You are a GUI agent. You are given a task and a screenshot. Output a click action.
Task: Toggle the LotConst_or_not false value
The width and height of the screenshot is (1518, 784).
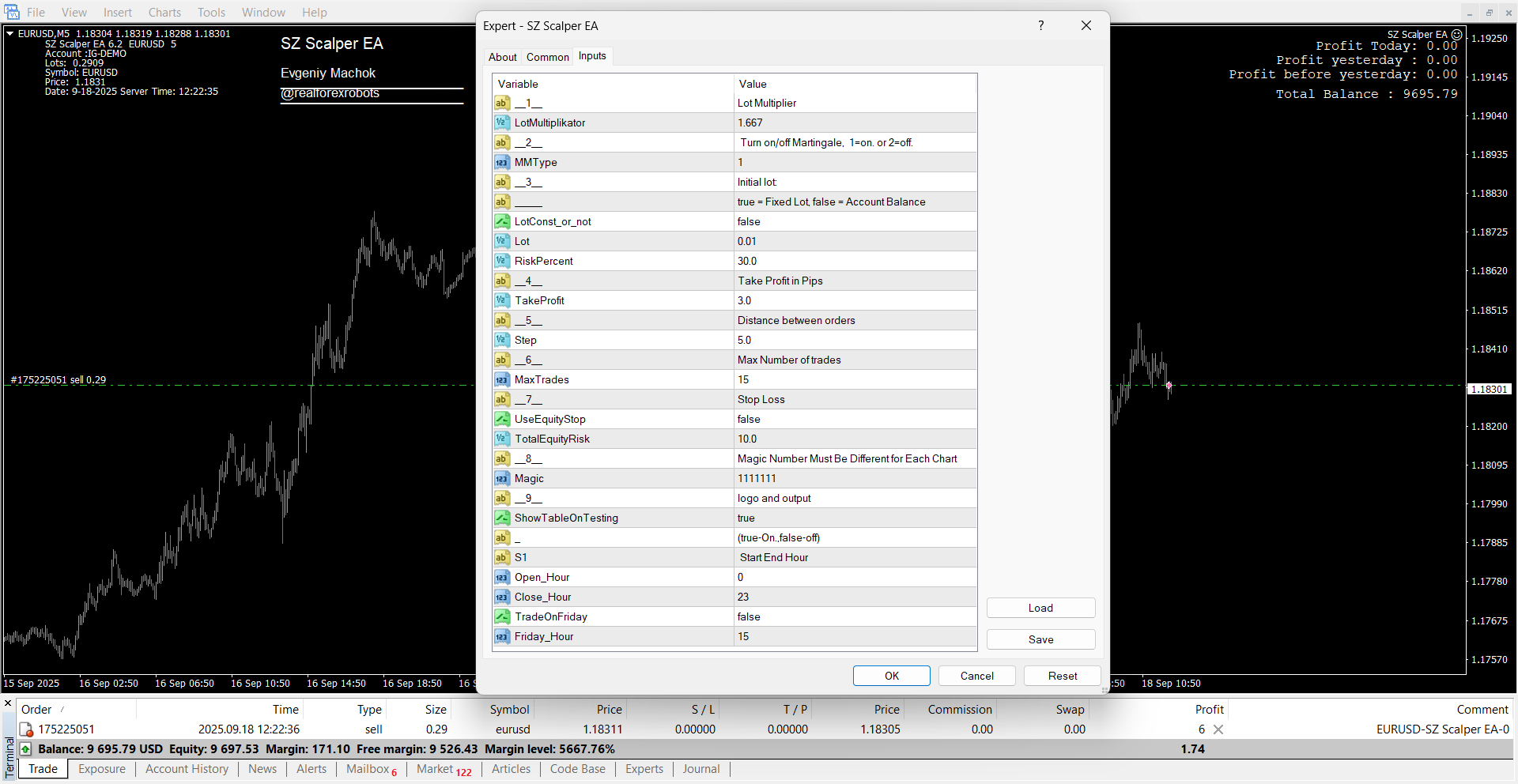(x=854, y=221)
